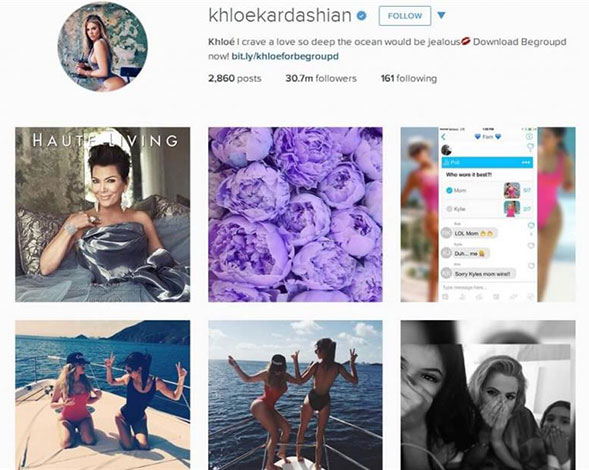Viewport: 589px width, 470px height.
Task: Open the boat deck kneeling photo post
Action: point(103,395)
